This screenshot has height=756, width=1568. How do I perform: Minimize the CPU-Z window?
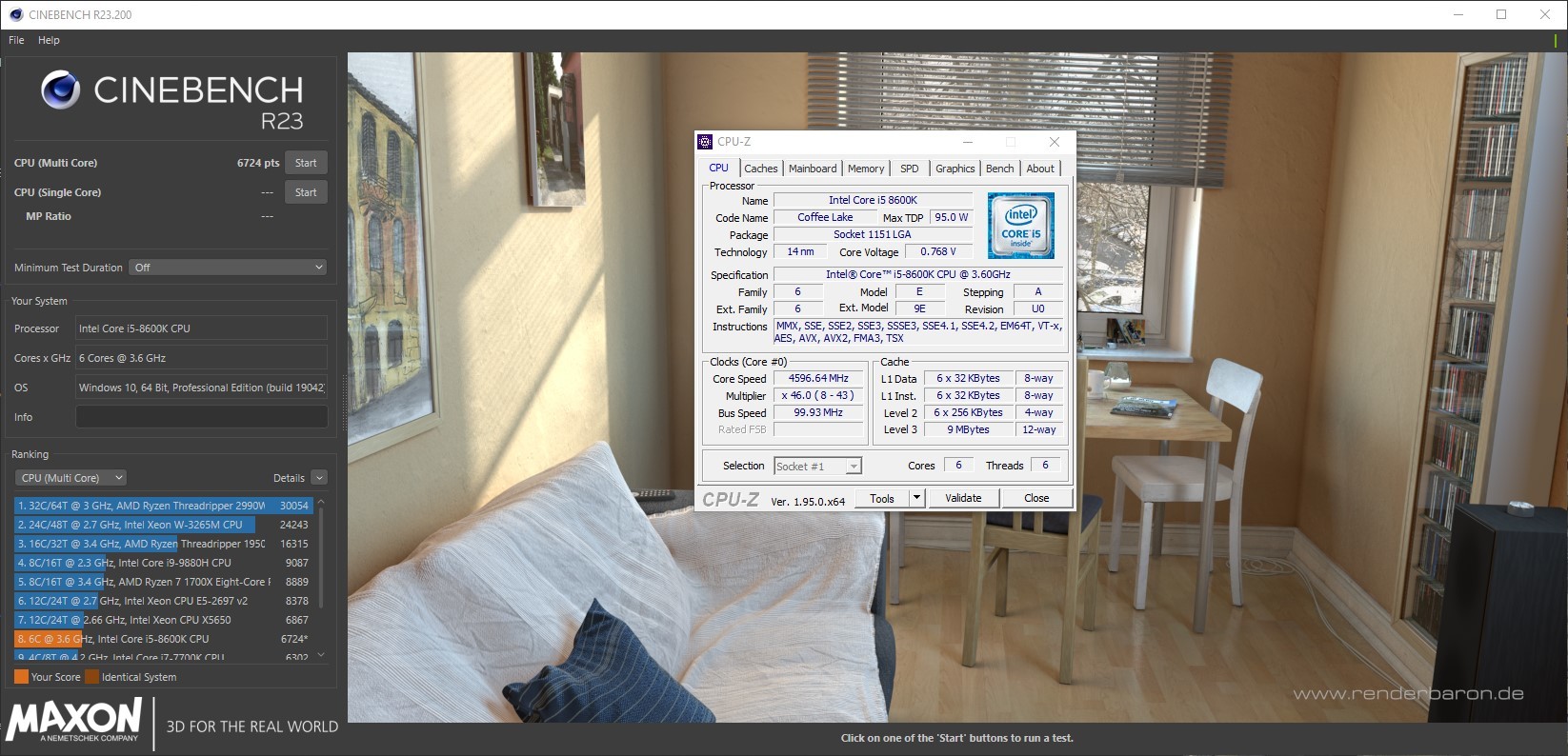pos(968,142)
